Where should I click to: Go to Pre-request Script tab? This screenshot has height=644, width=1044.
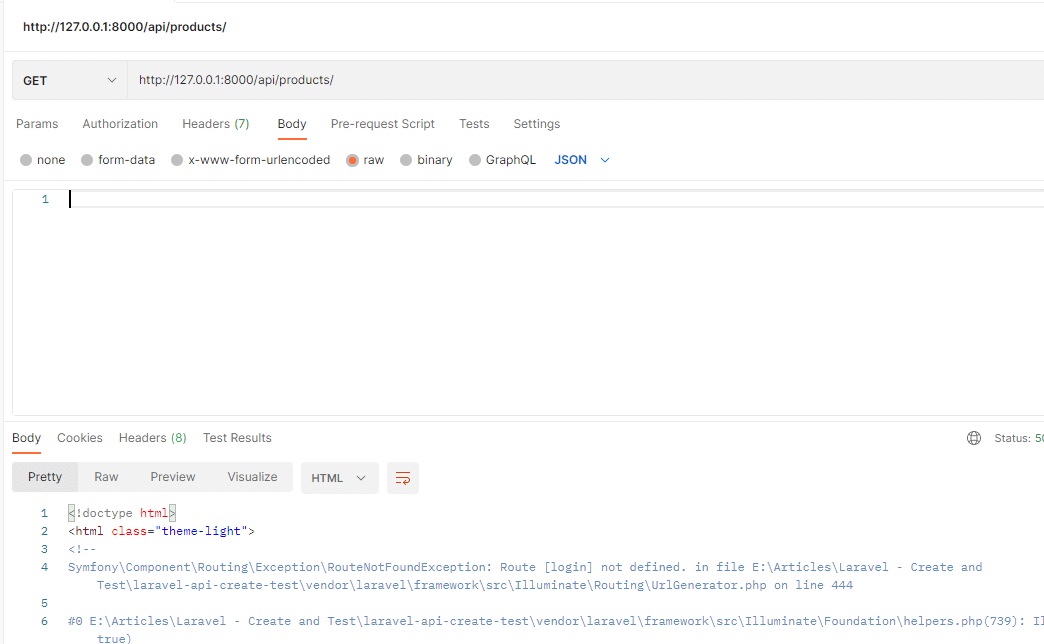click(382, 124)
